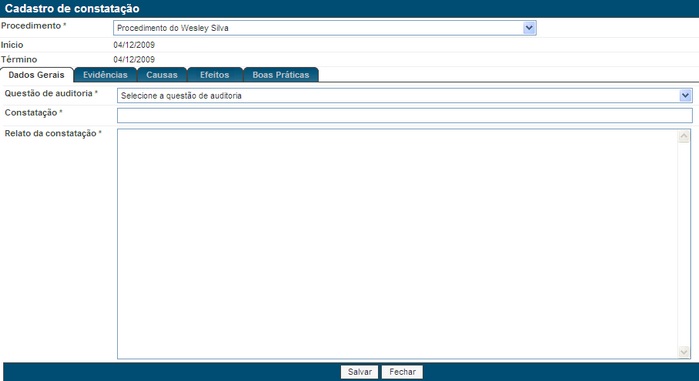Click the textarea scrollbar up arrow
The image size is (699, 381).
click(684, 136)
